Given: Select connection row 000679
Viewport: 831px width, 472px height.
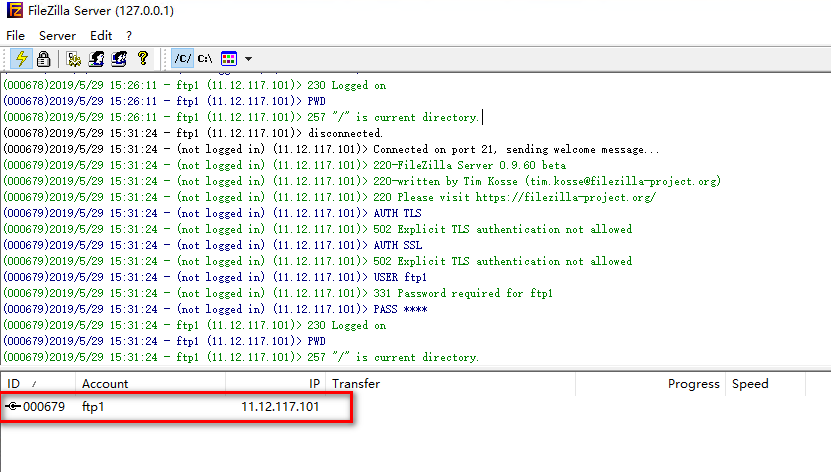Looking at the screenshot, I should 176,407.
